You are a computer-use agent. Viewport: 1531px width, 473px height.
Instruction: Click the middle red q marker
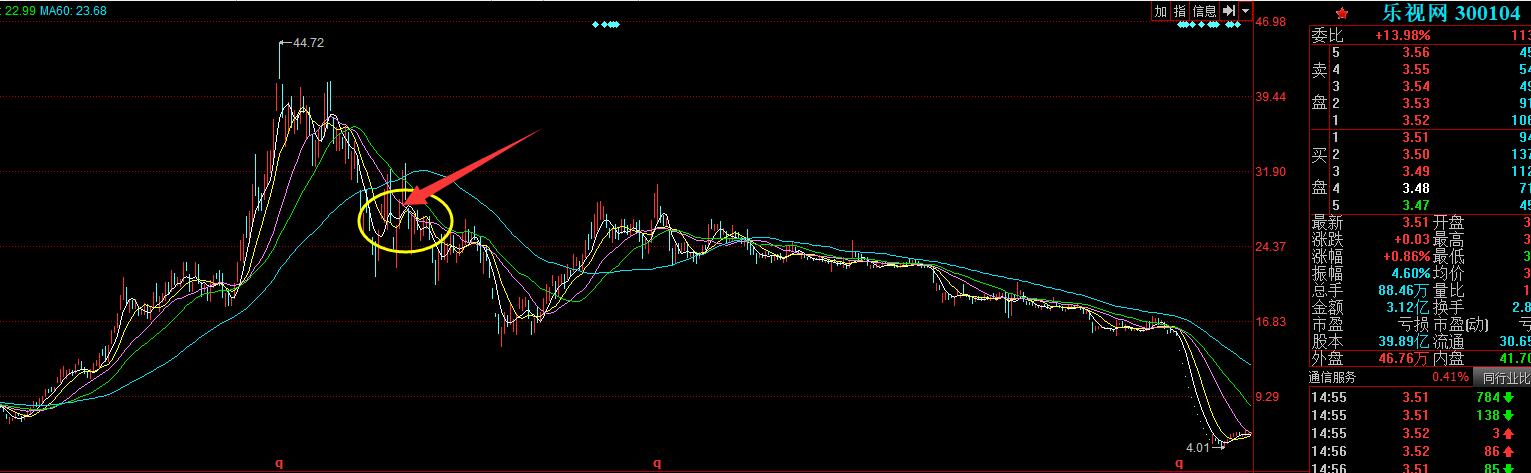tap(657, 464)
